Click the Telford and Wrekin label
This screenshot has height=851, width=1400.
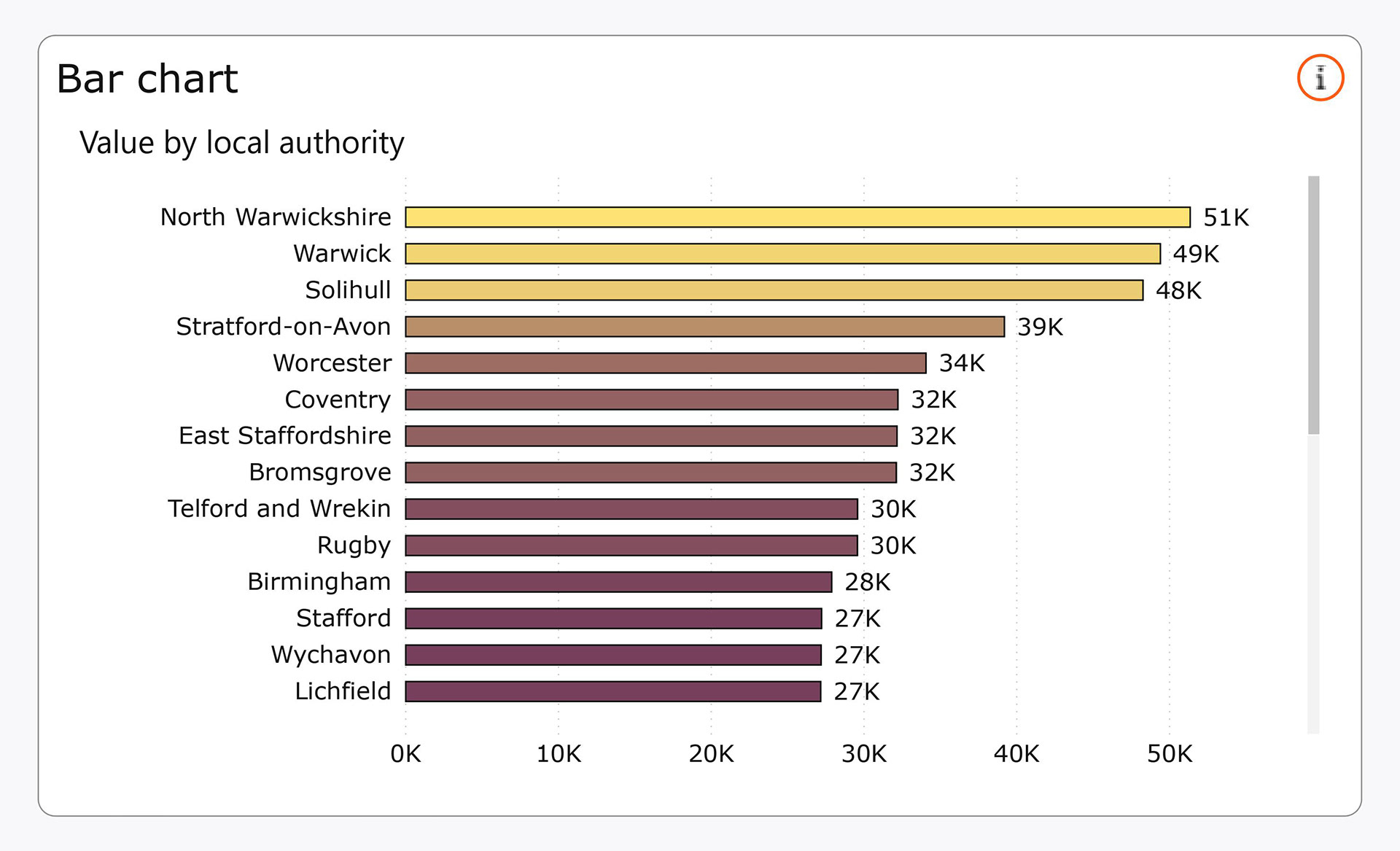(x=278, y=508)
